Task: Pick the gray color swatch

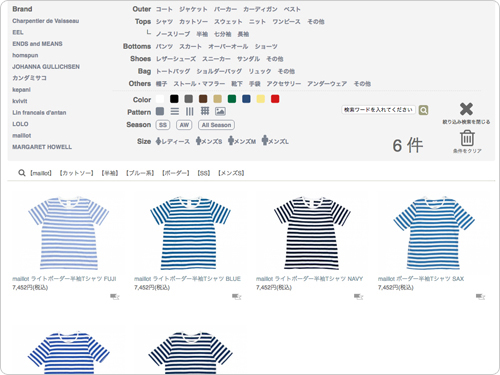Action: pyautogui.click(x=189, y=99)
